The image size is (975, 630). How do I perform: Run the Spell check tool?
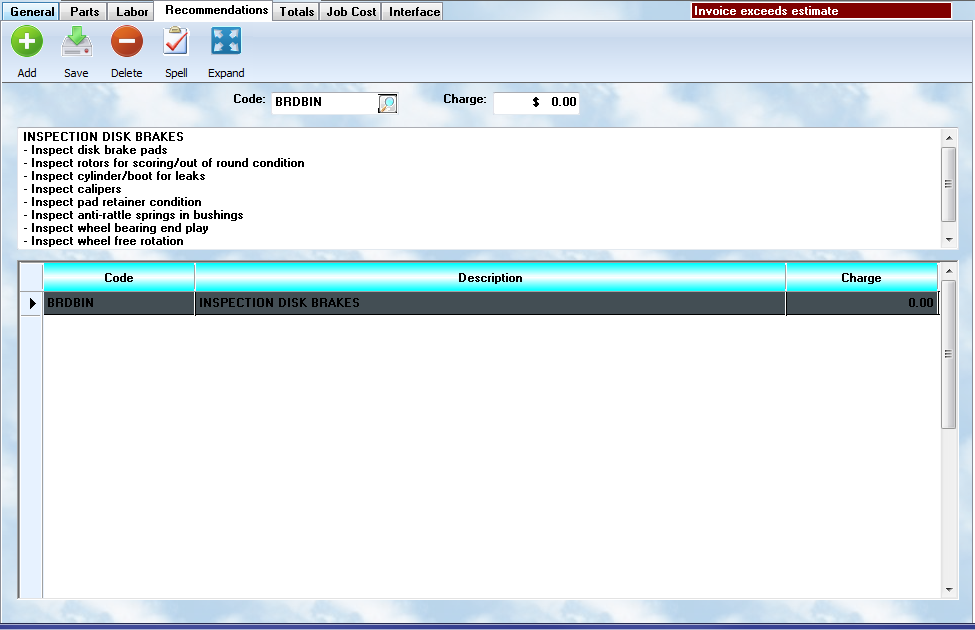[x=176, y=42]
